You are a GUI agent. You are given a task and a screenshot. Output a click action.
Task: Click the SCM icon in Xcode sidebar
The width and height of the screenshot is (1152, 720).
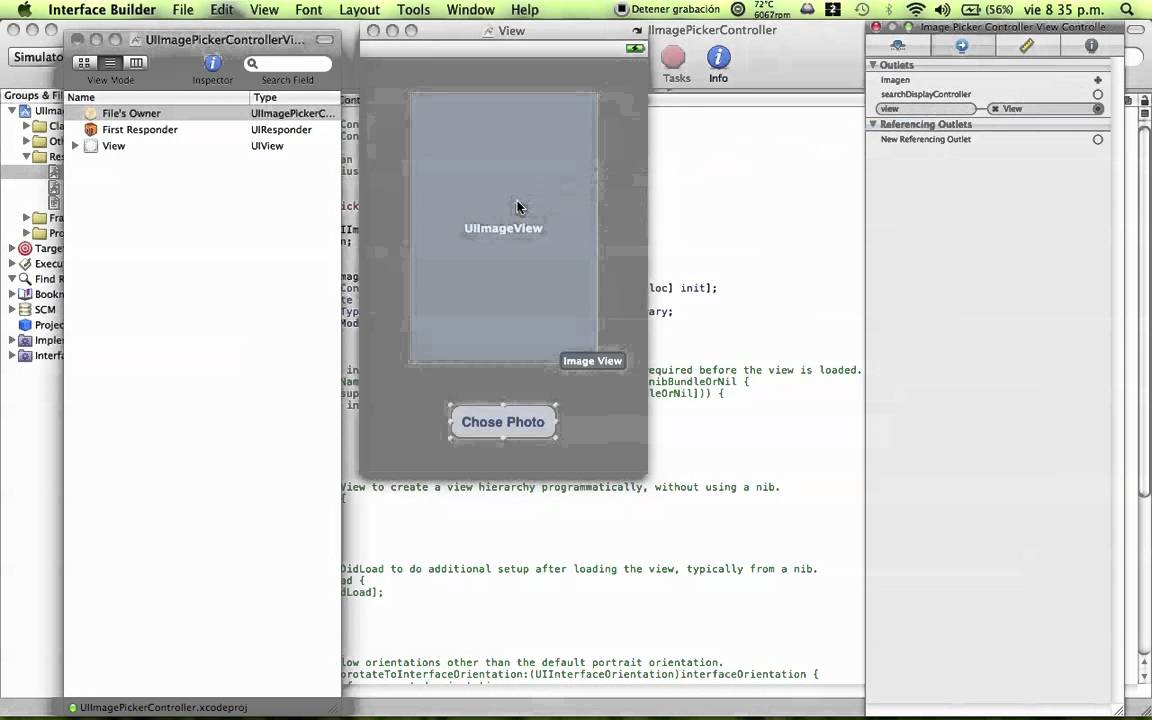tap(25, 309)
